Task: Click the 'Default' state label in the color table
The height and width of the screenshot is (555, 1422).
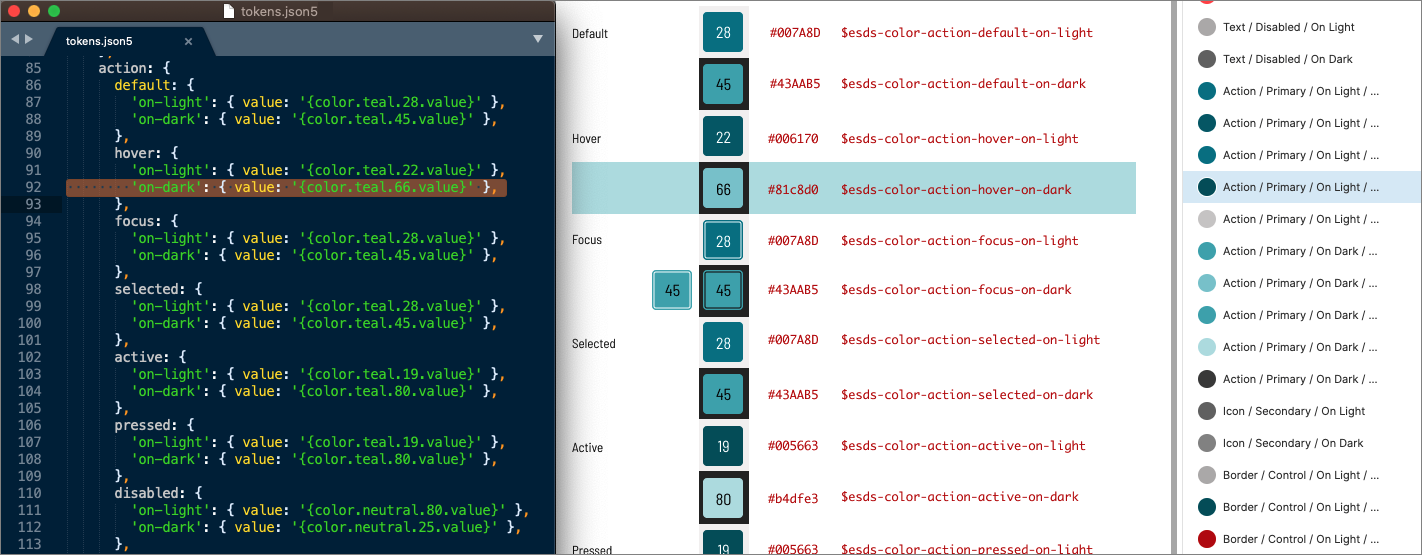Action: [590, 34]
